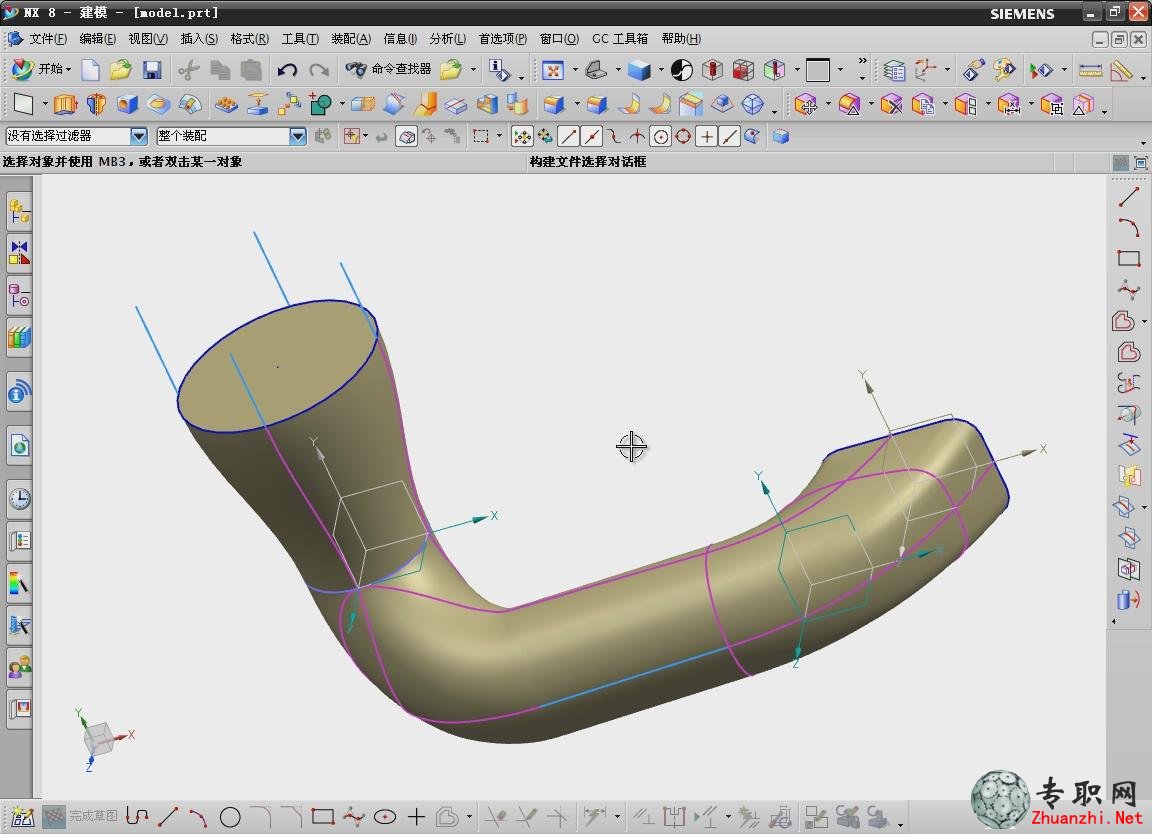Click the background color swatch icon
This screenshot has height=834, width=1152.
[x=818, y=71]
